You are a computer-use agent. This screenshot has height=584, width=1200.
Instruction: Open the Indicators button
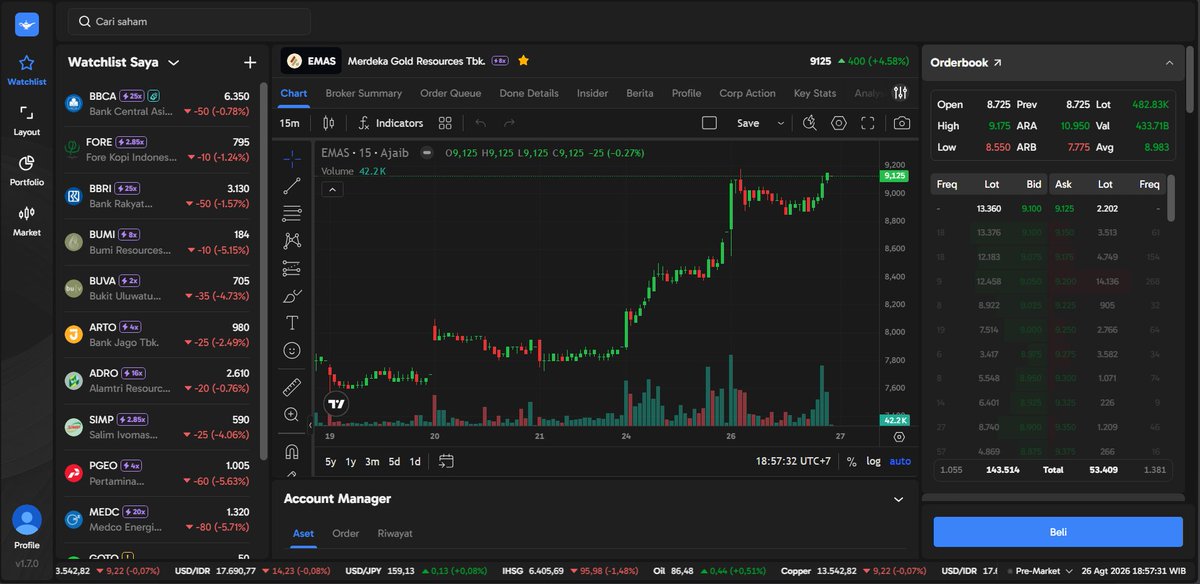click(390, 123)
